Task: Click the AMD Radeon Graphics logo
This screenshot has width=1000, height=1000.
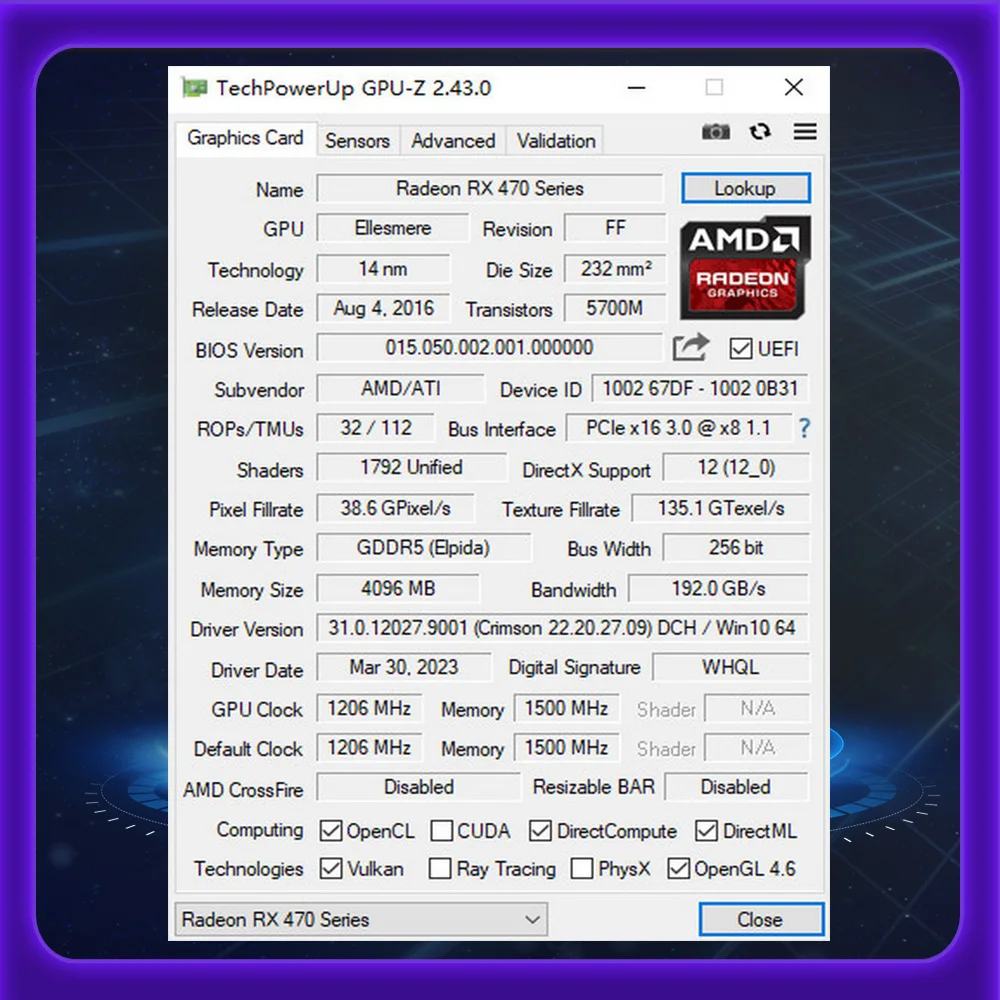Action: point(744,267)
